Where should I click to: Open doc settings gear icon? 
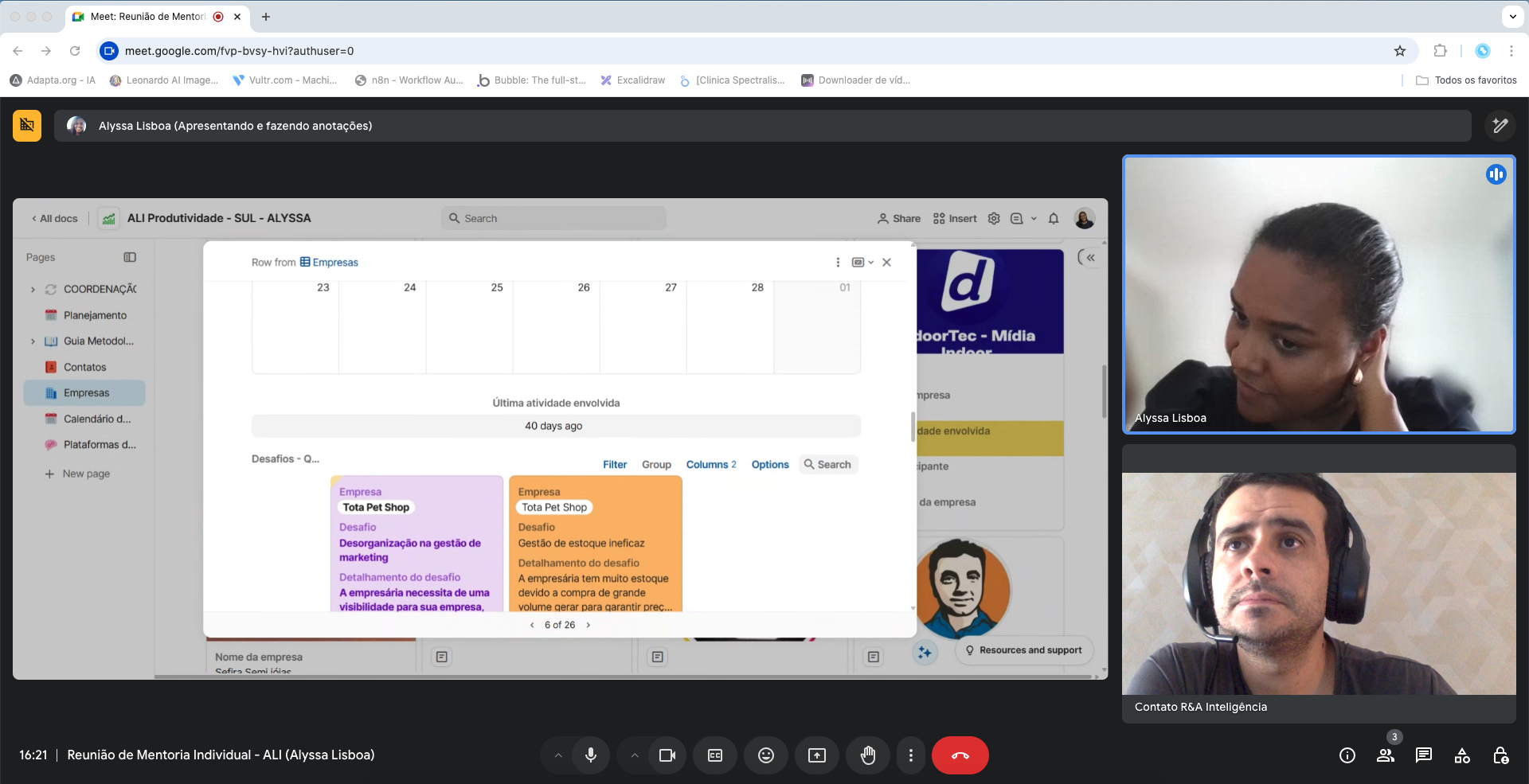[994, 219]
